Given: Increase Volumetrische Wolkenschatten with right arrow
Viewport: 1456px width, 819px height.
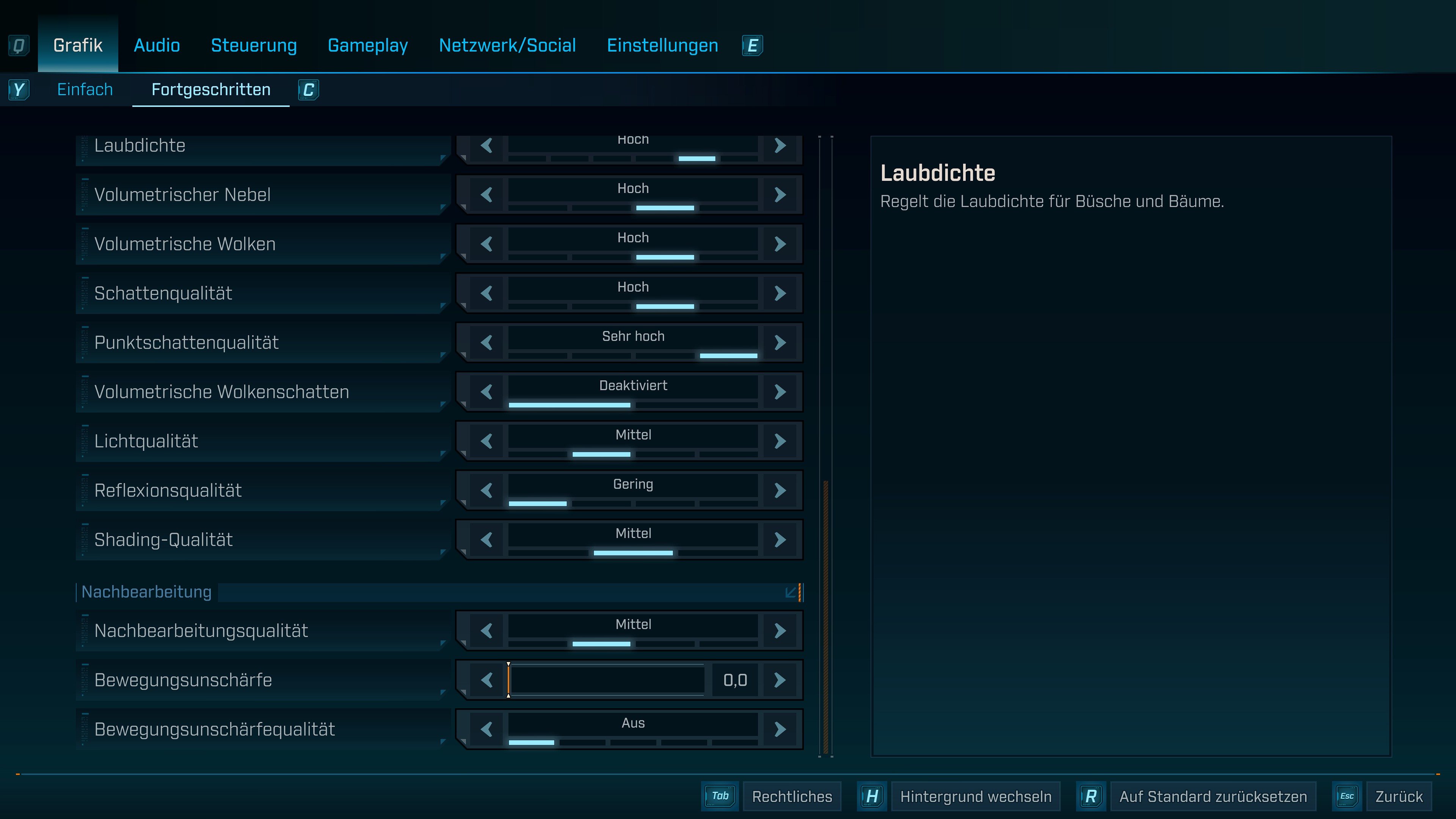Looking at the screenshot, I should pyautogui.click(x=780, y=392).
